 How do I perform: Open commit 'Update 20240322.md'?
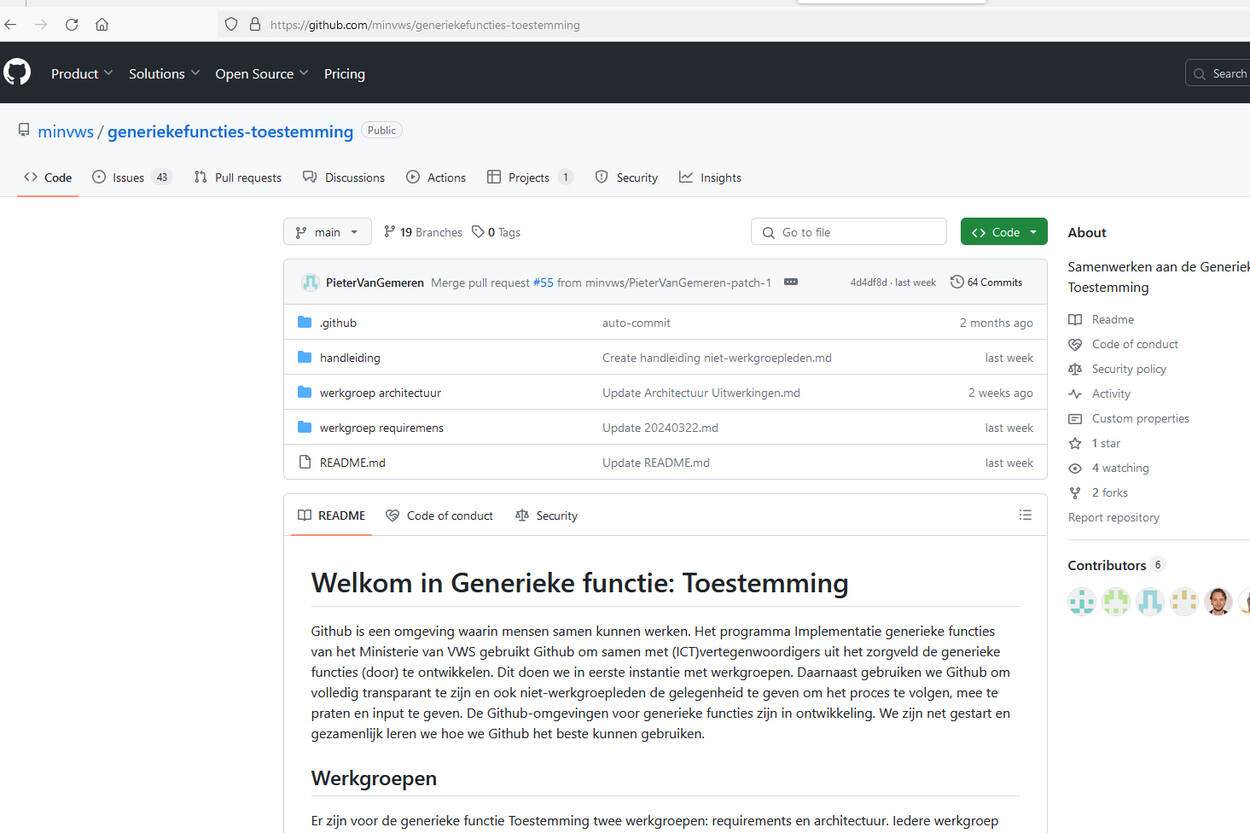tap(660, 428)
